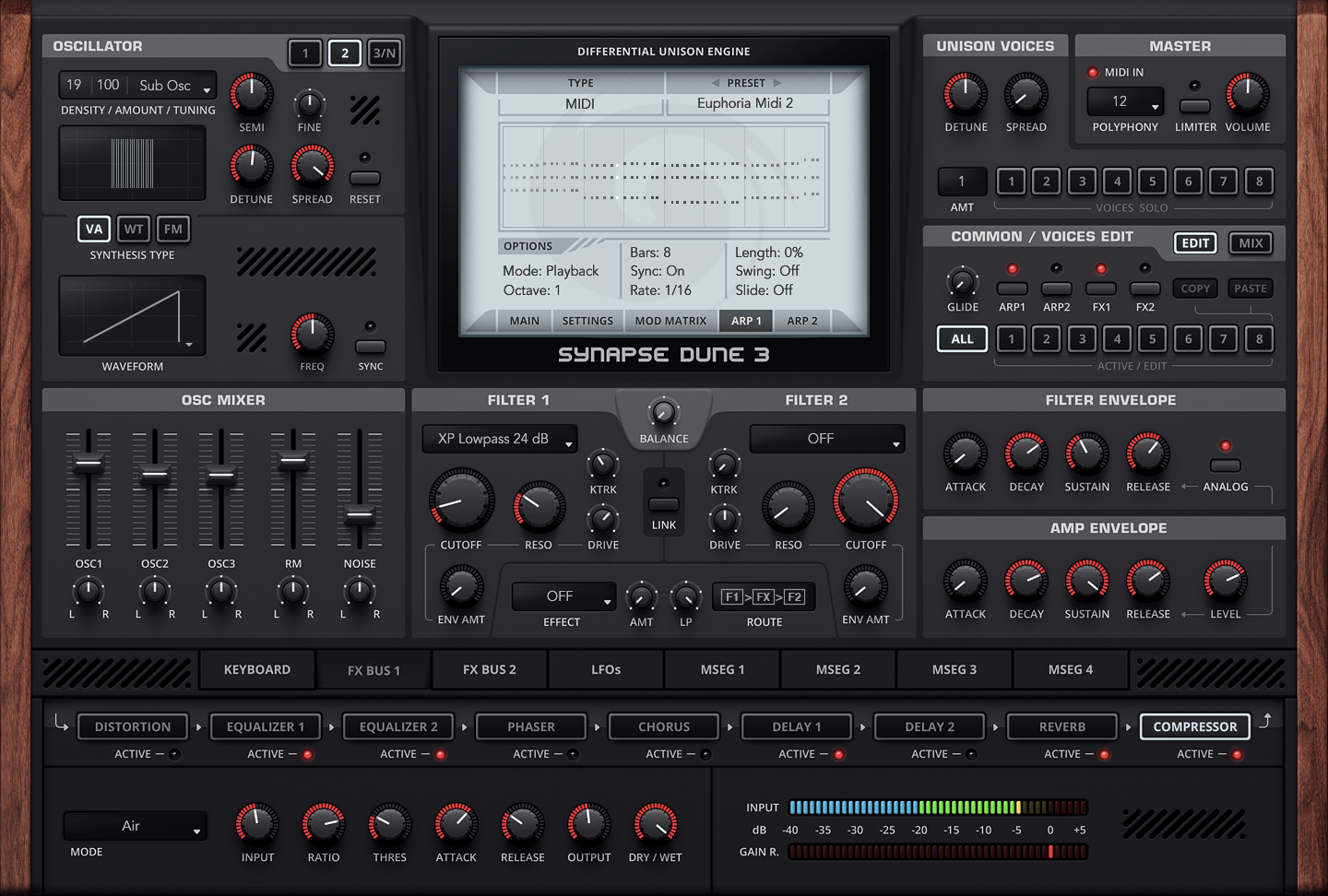Switch to the MSEG 2 tab
This screenshot has width=1328, height=896.
point(838,669)
